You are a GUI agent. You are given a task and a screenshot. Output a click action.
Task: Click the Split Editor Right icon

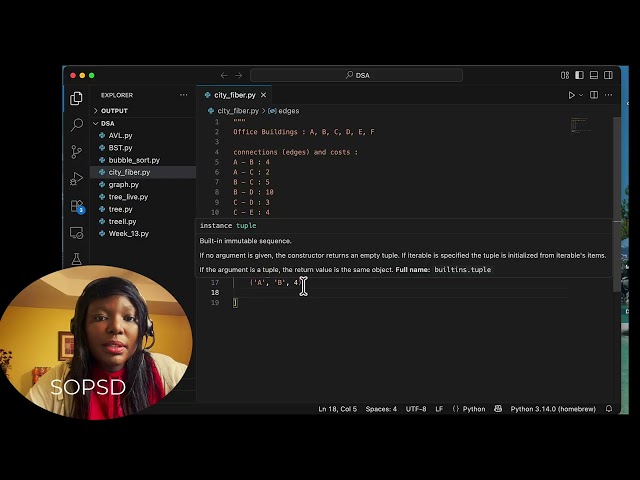594,95
